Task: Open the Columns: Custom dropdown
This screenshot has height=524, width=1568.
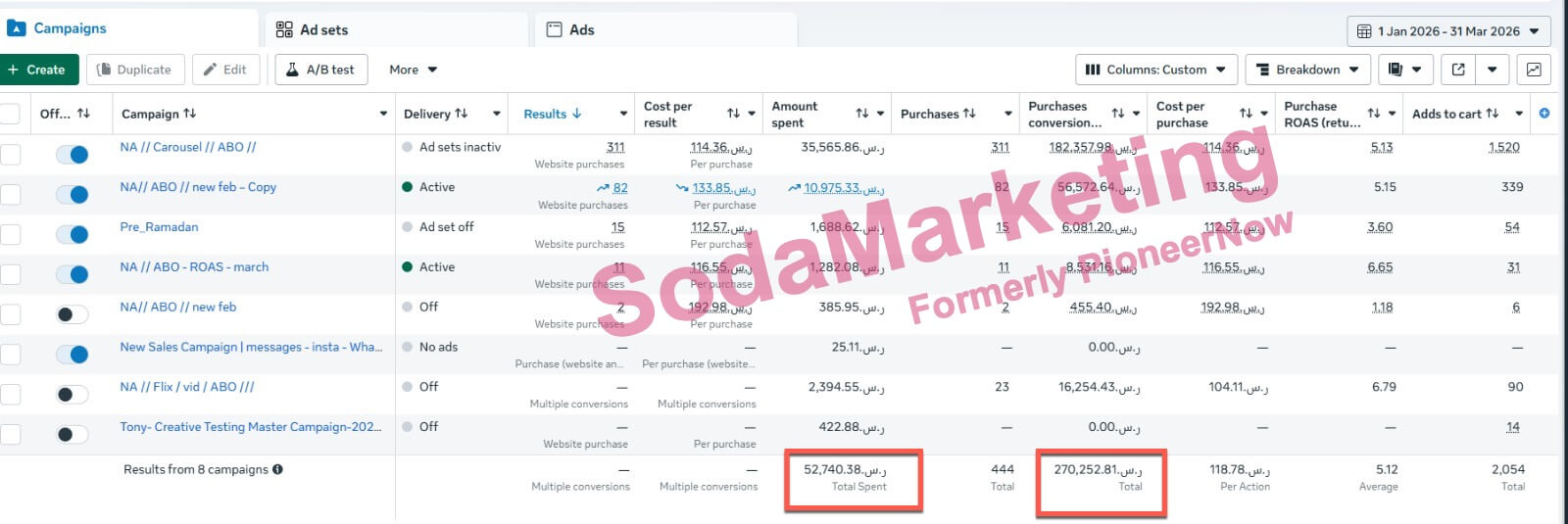Action: [1155, 70]
